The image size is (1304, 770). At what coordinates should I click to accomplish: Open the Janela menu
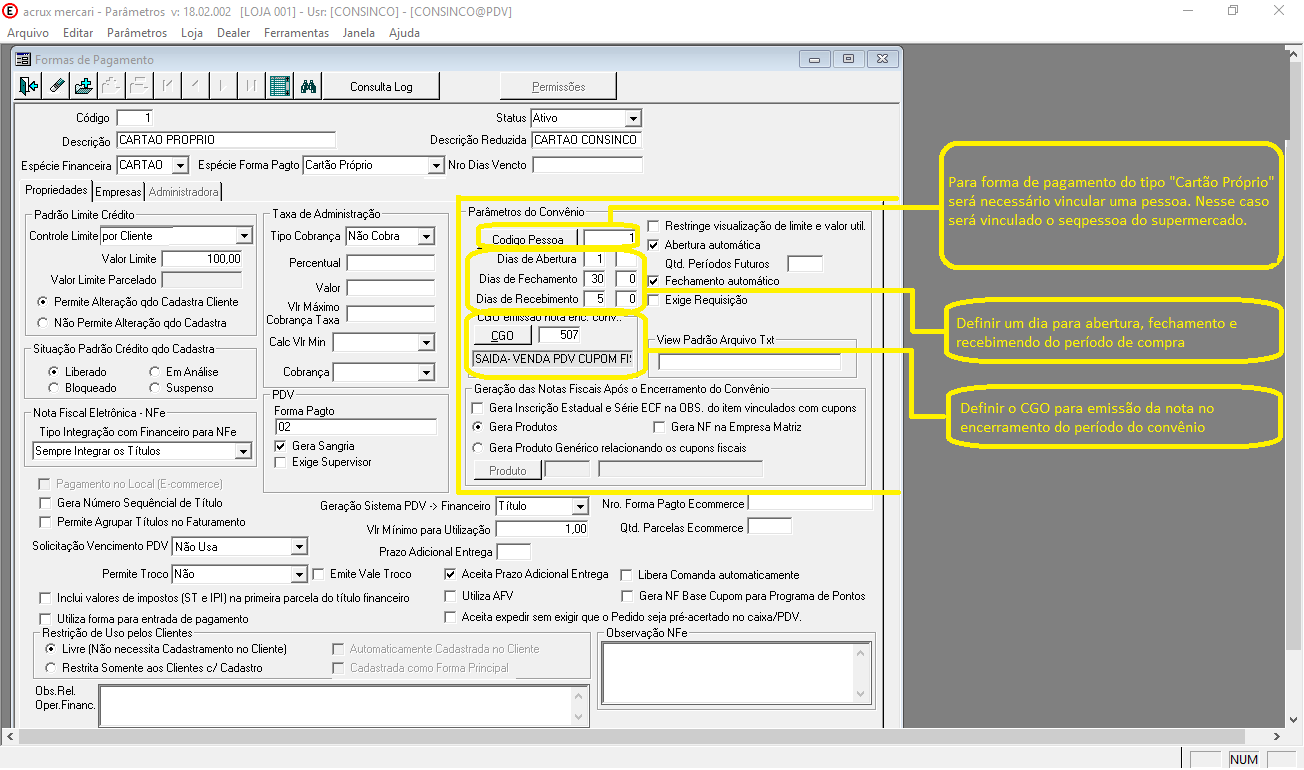[359, 33]
